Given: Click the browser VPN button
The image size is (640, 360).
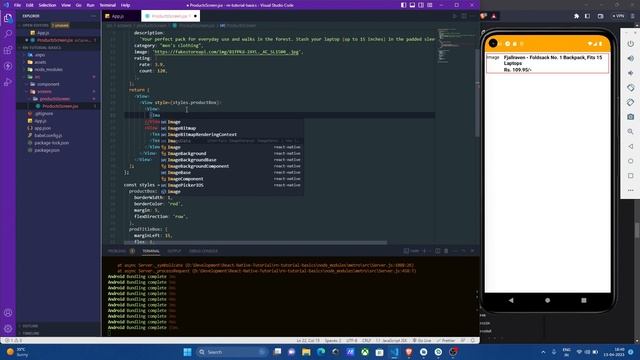Looking at the screenshot, I should coord(618,16).
